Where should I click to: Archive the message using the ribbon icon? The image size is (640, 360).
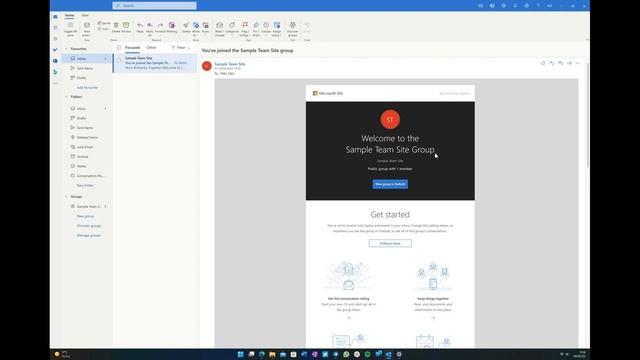click(126, 25)
